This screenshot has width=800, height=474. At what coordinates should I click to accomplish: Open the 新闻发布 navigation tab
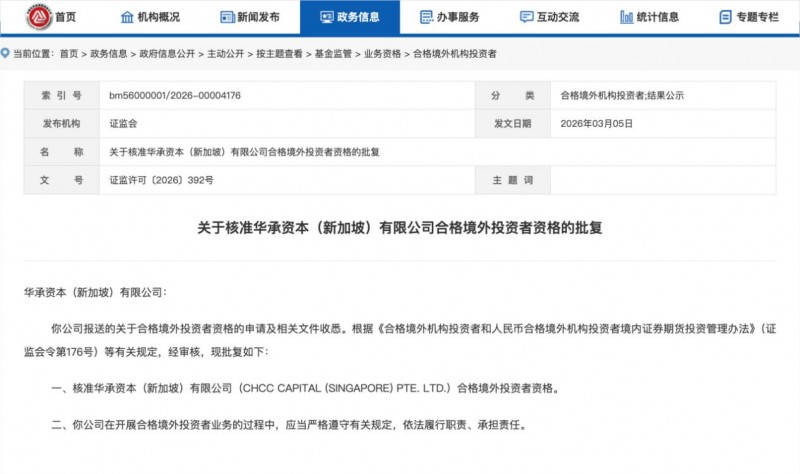250,17
